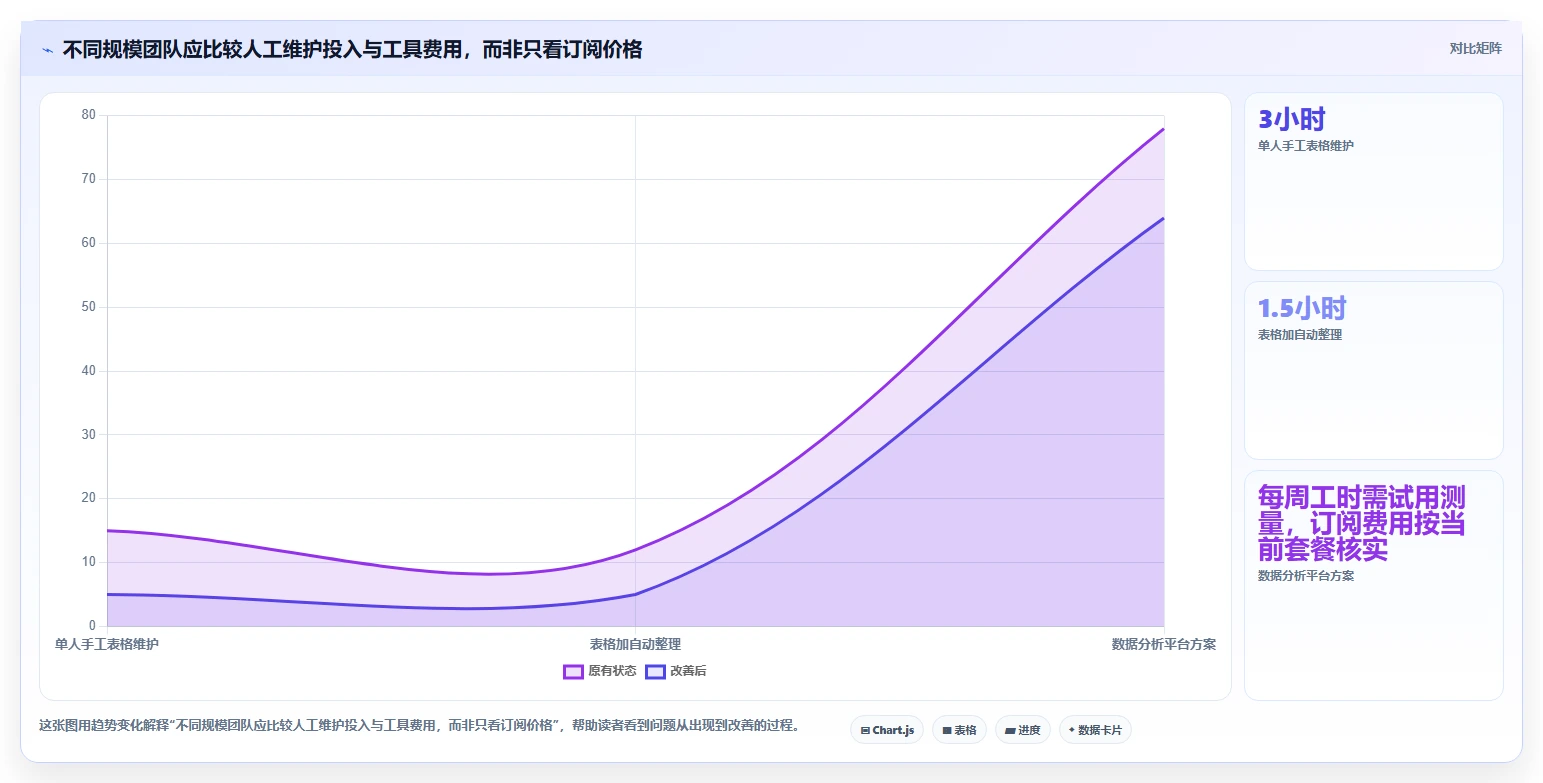
Task: Click the lightning icon beside the title
Action: pyautogui.click(x=47, y=49)
